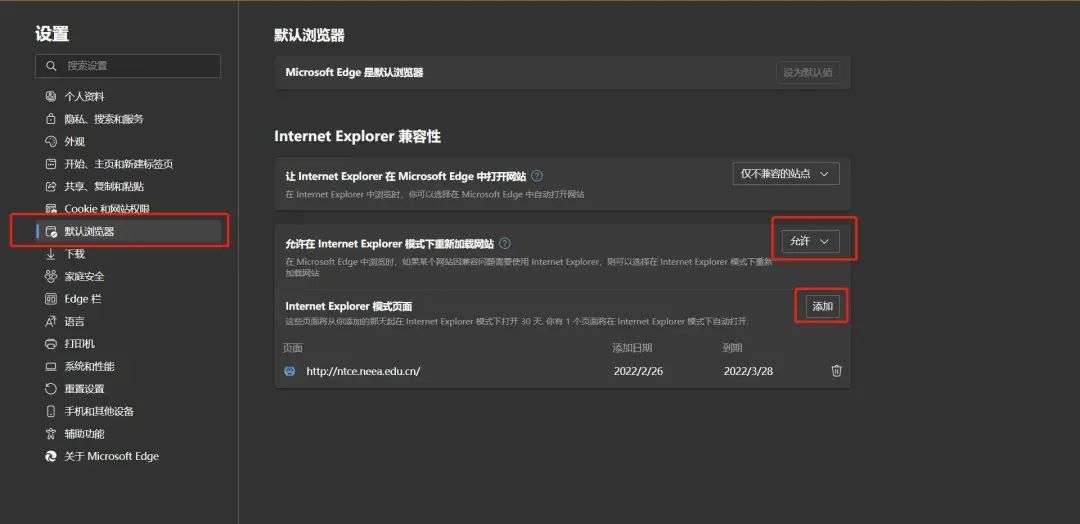1080x524 pixels.
Task: Click the palette icon beside 外观
Action: pyautogui.click(x=50, y=142)
